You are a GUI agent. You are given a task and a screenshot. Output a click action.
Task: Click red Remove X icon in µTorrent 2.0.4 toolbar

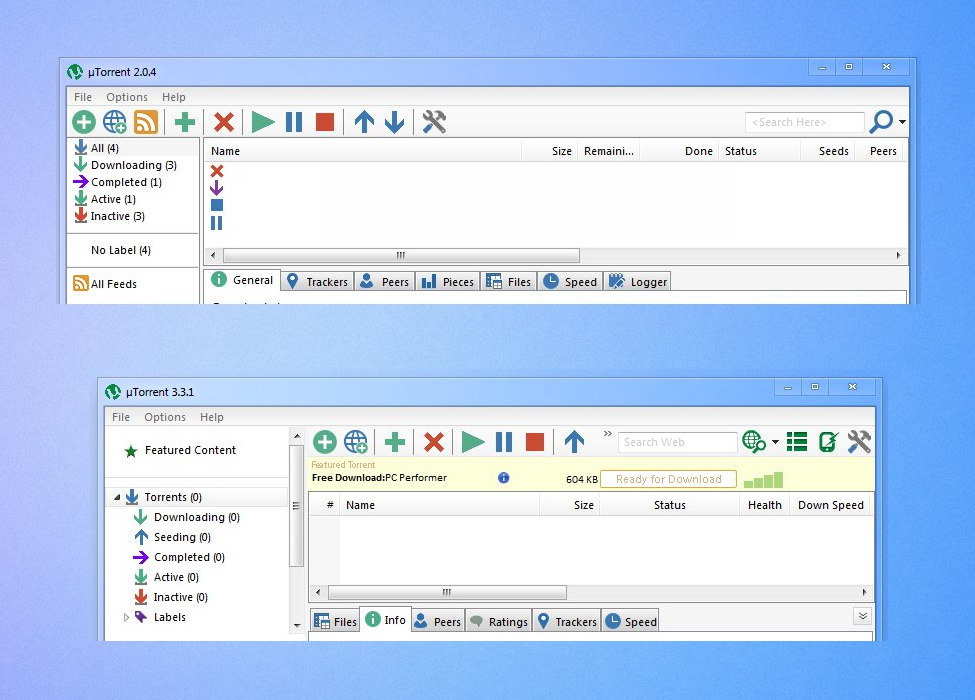click(x=224, y=122)
